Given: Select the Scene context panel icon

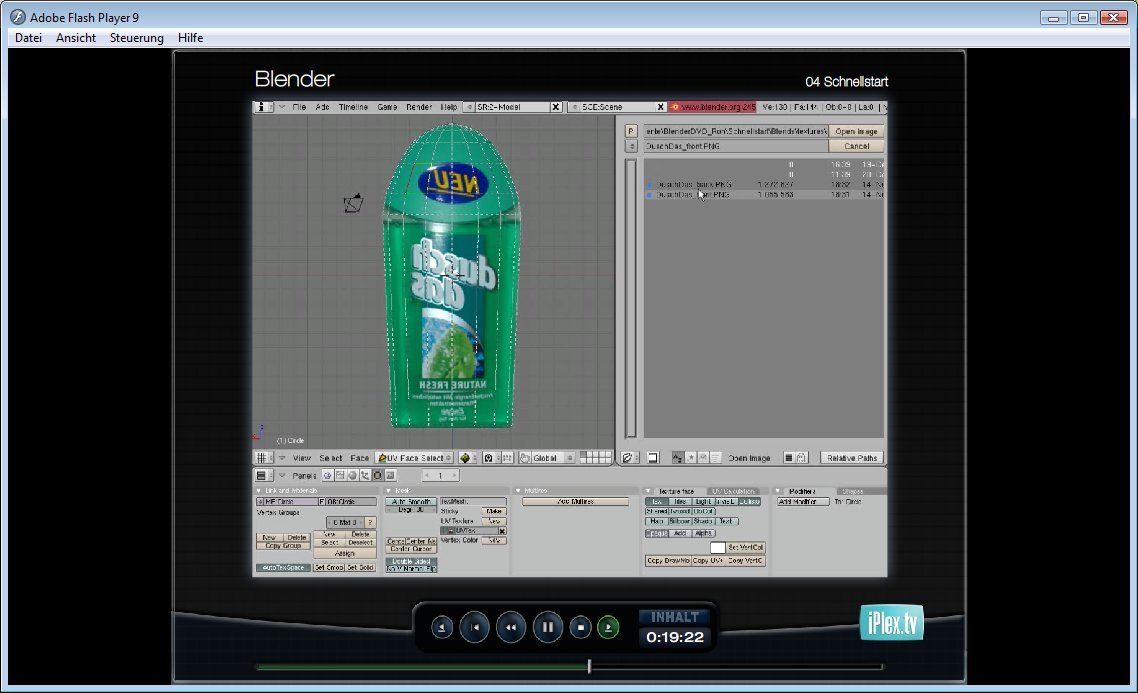Looking at the screenshot, I should click(x=390, y=475).
